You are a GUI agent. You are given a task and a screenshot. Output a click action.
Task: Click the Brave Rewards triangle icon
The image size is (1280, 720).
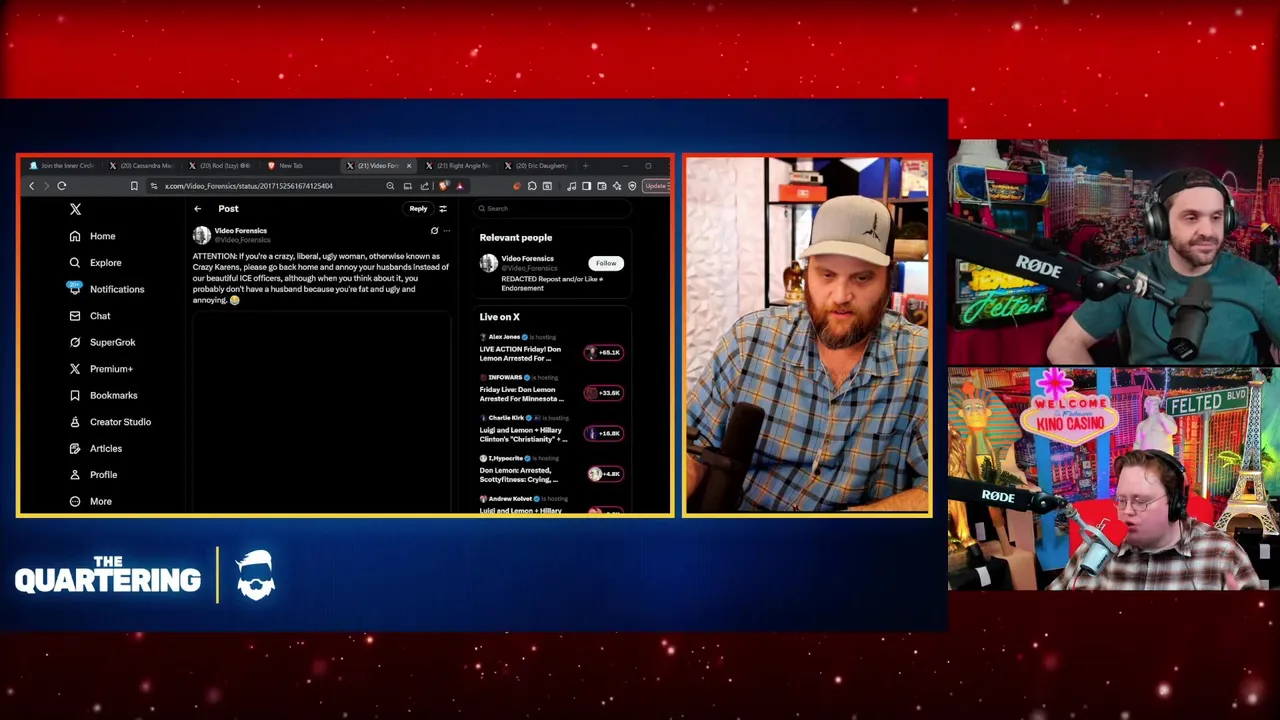click(460, 186)
